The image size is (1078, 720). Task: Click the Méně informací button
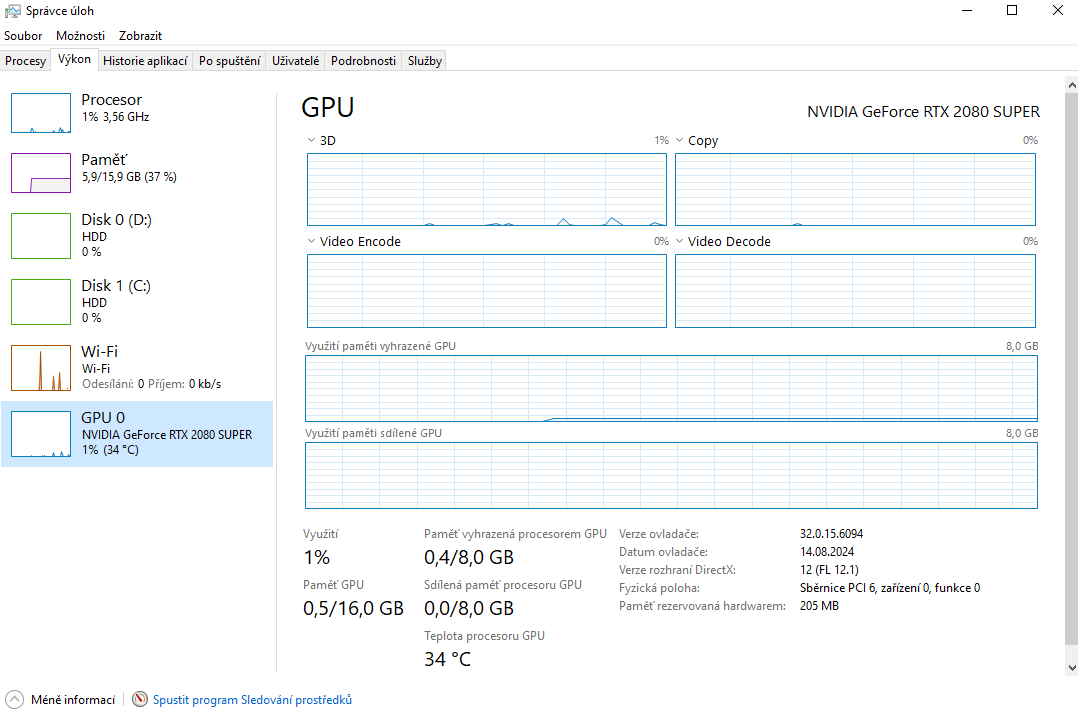point(72,700)
